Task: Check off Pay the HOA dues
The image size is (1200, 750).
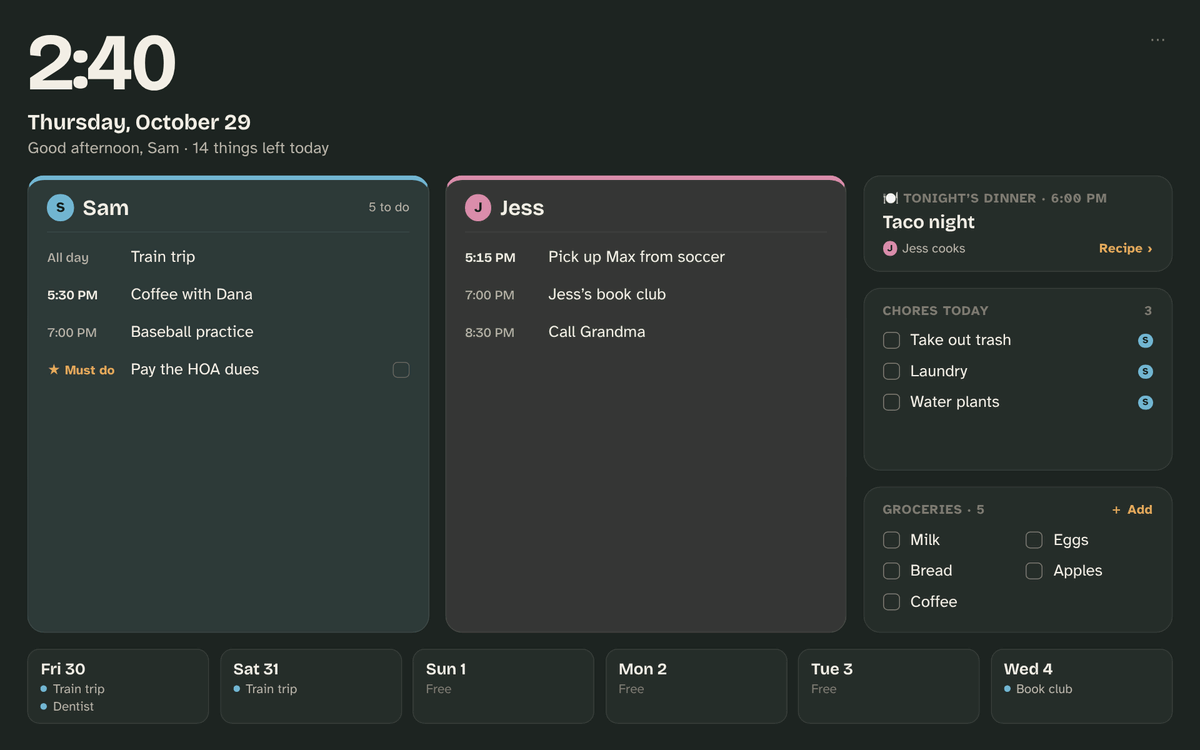Action: [401, 370]
